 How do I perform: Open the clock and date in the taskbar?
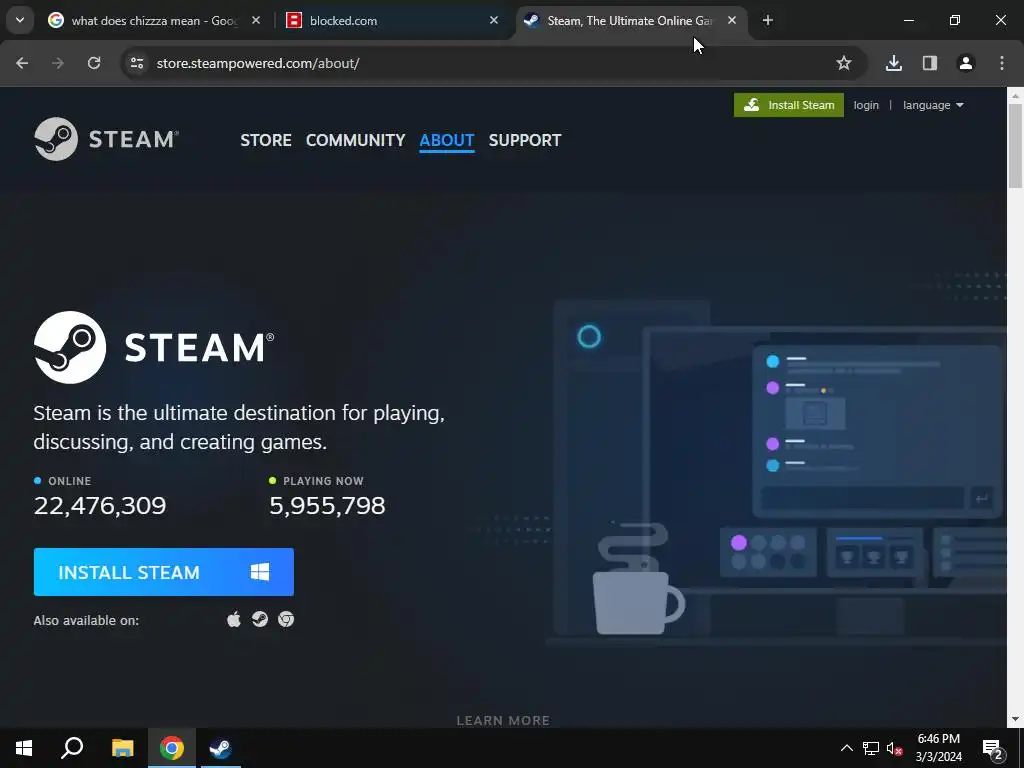point(938,748)
